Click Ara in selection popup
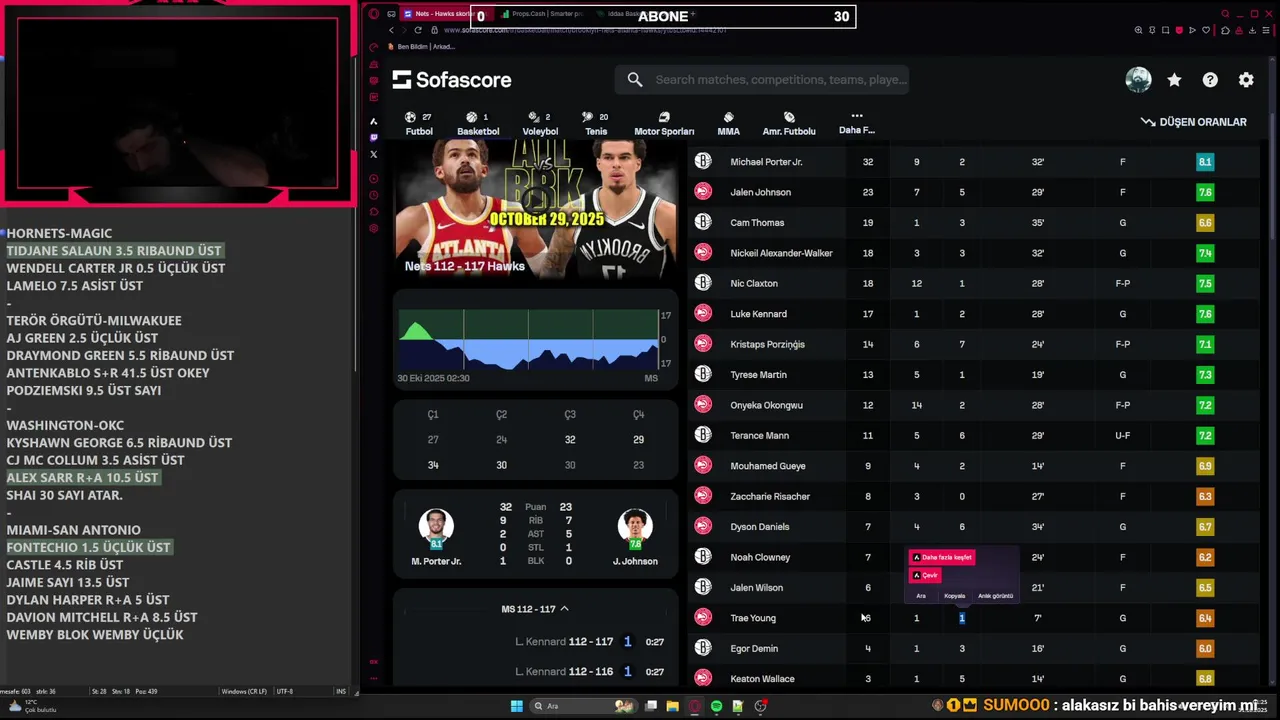This screenshot has width=1280, height=720. click(921, 596)
